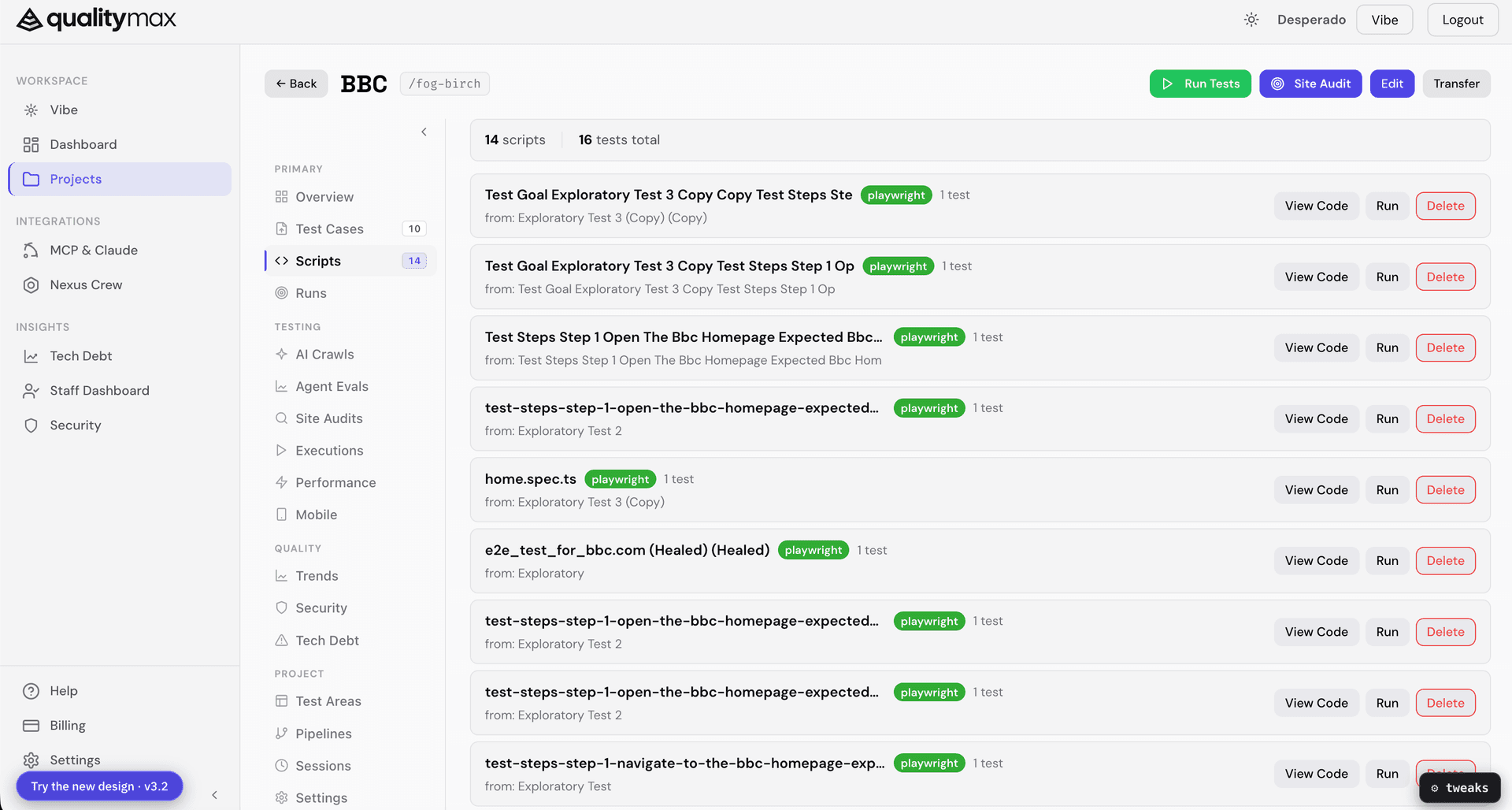Click the qualitymax logo icon
Screen dimensions: 1512x810
[x=29, y=20]
